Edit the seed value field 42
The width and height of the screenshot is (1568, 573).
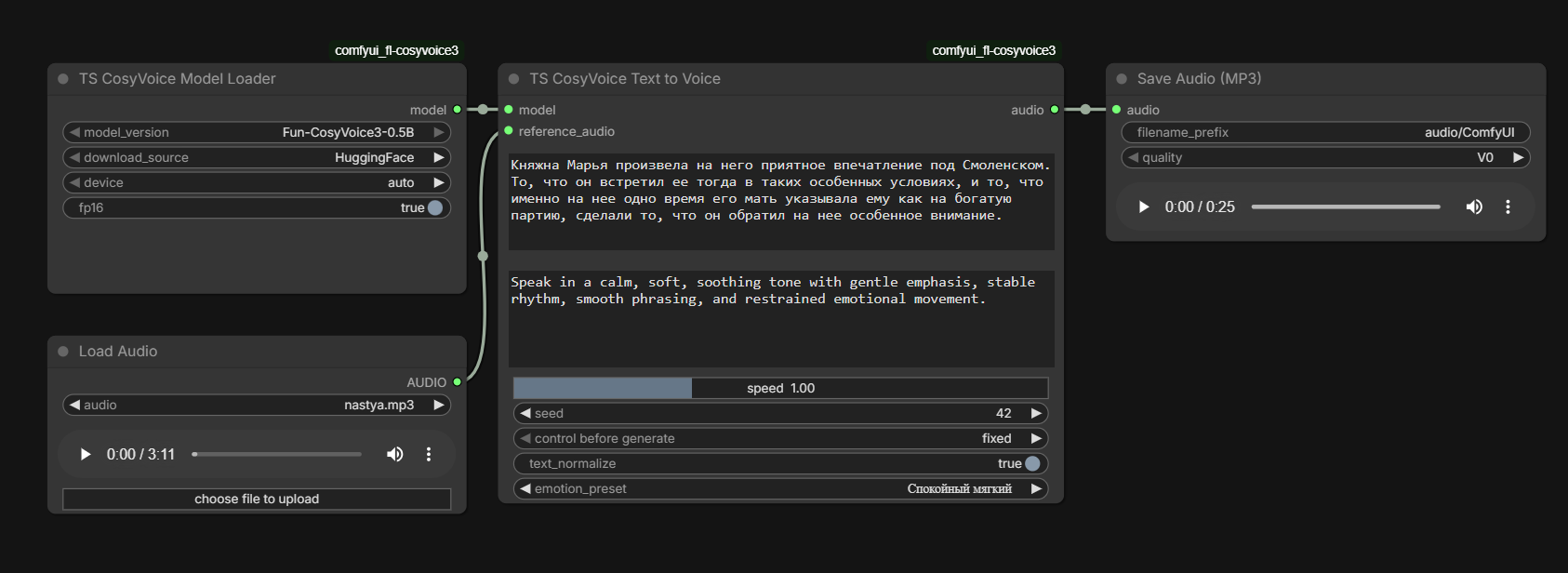pos(781,413)
